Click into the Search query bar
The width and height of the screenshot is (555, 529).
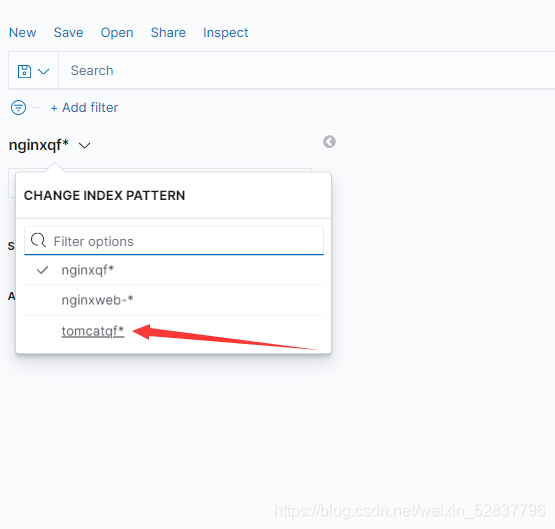tap(307, 70)
